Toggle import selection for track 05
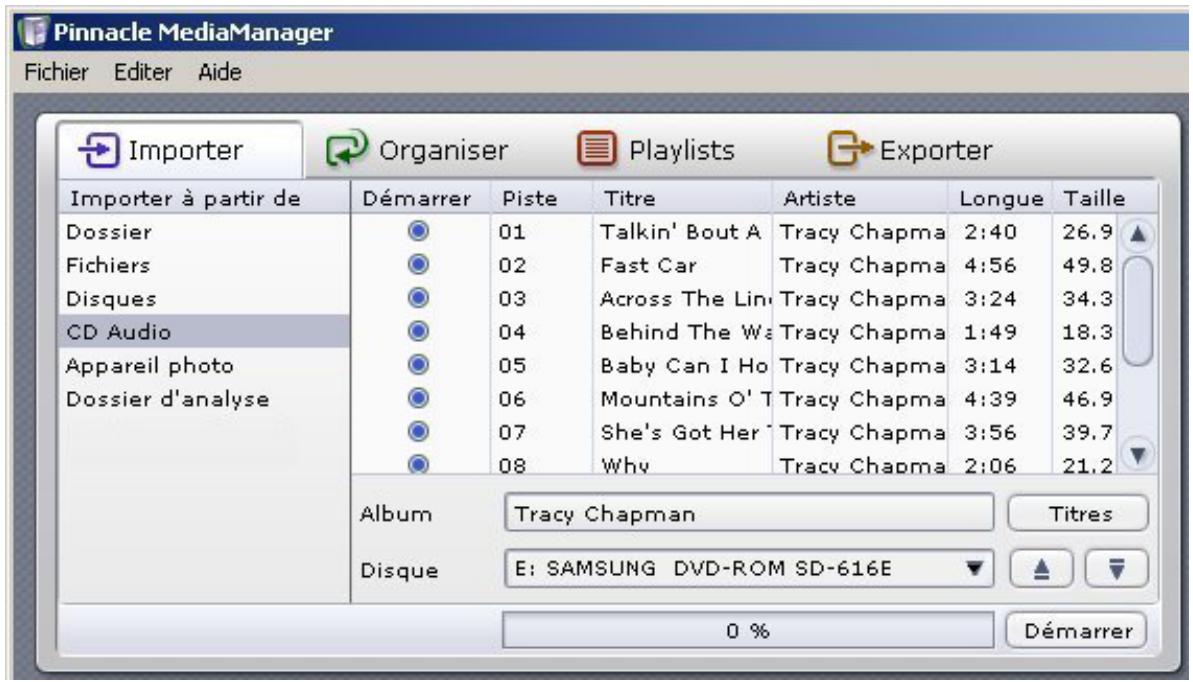 coord(418,365)
